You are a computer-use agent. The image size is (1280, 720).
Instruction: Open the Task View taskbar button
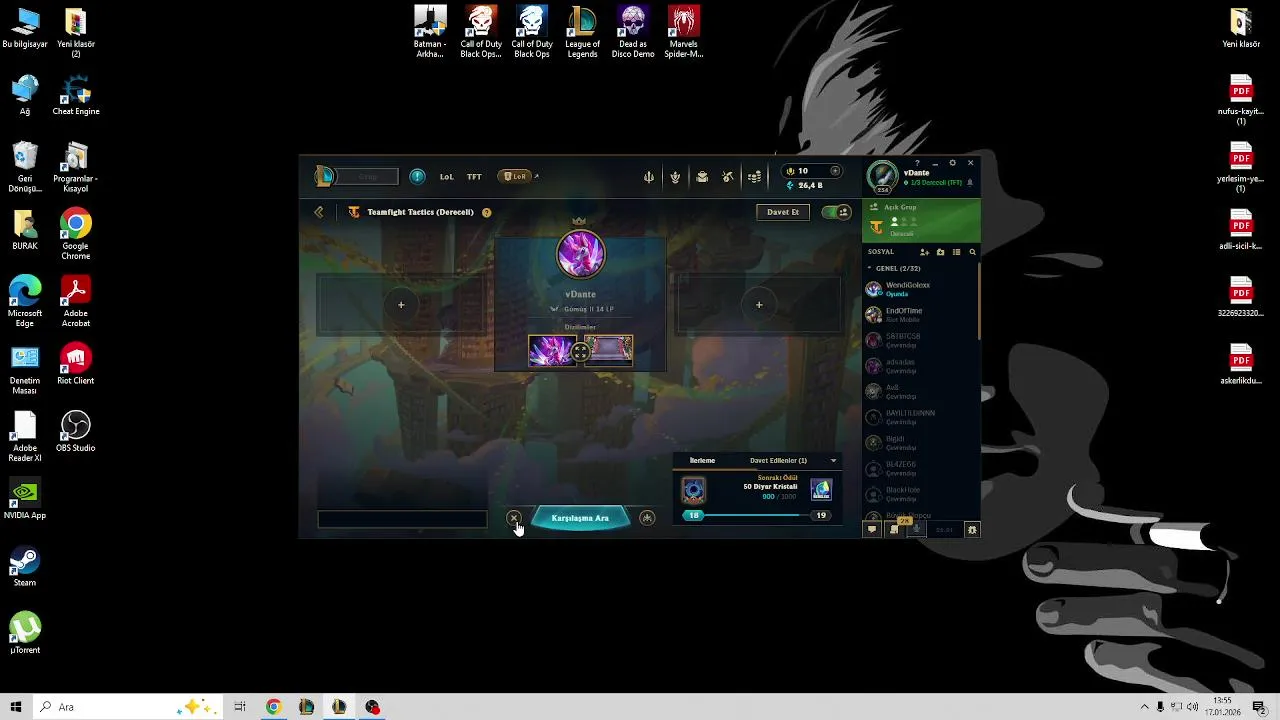coord(240,707)
